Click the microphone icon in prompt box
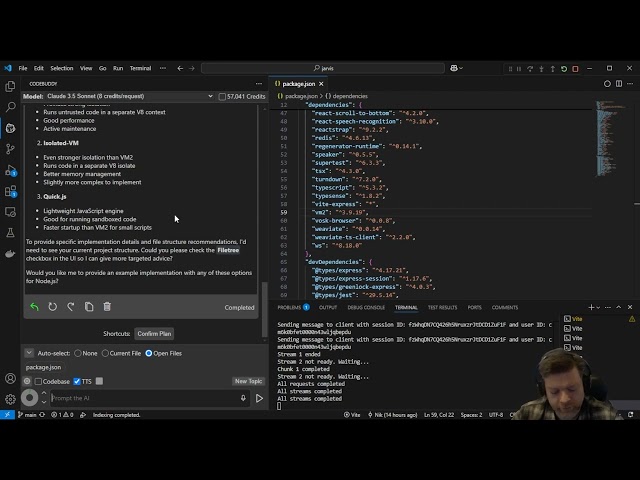640x480 pixels. tap(243, 398)
